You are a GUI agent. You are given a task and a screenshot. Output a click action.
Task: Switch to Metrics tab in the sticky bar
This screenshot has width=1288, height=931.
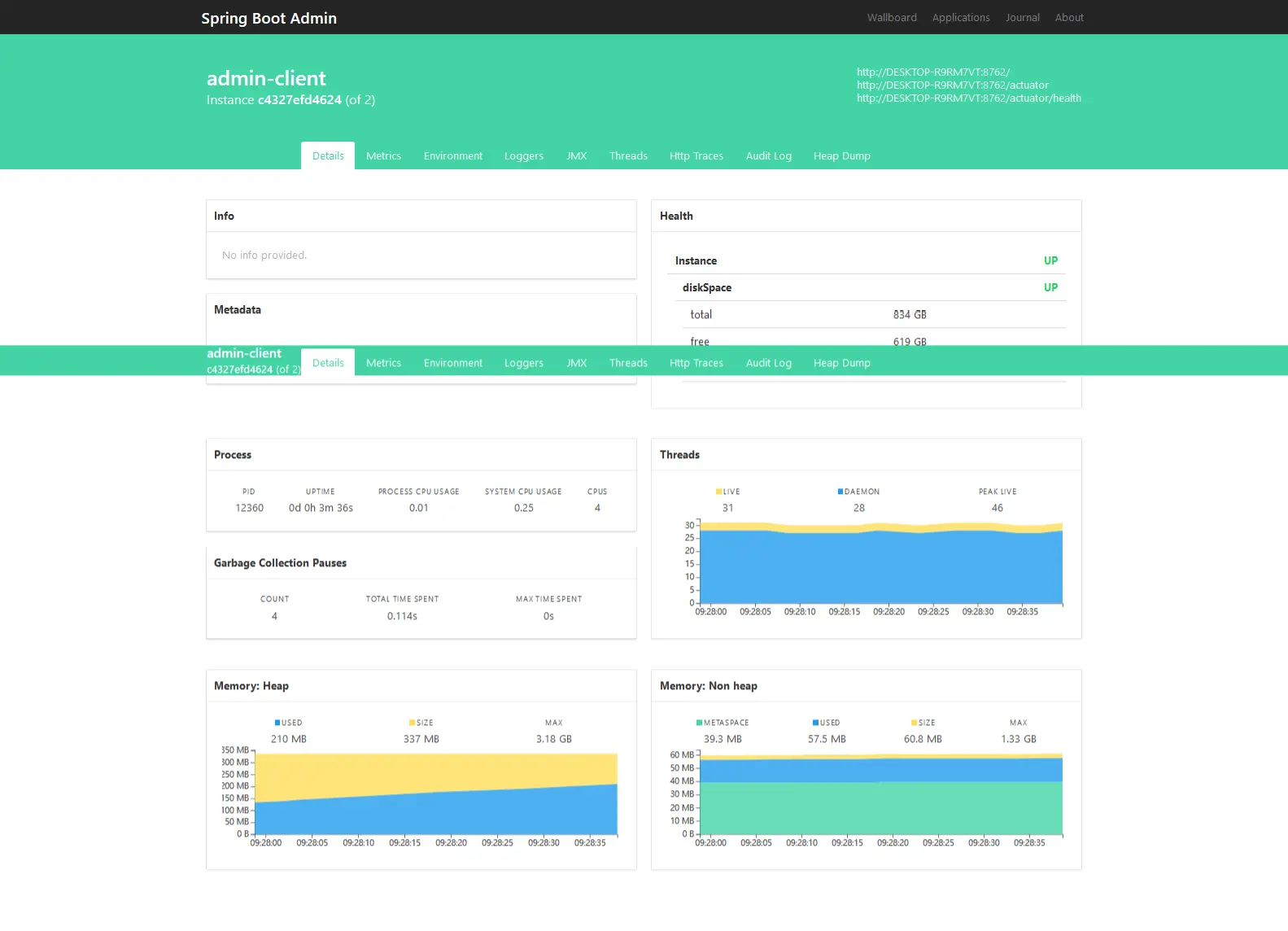tap(383, 362)
